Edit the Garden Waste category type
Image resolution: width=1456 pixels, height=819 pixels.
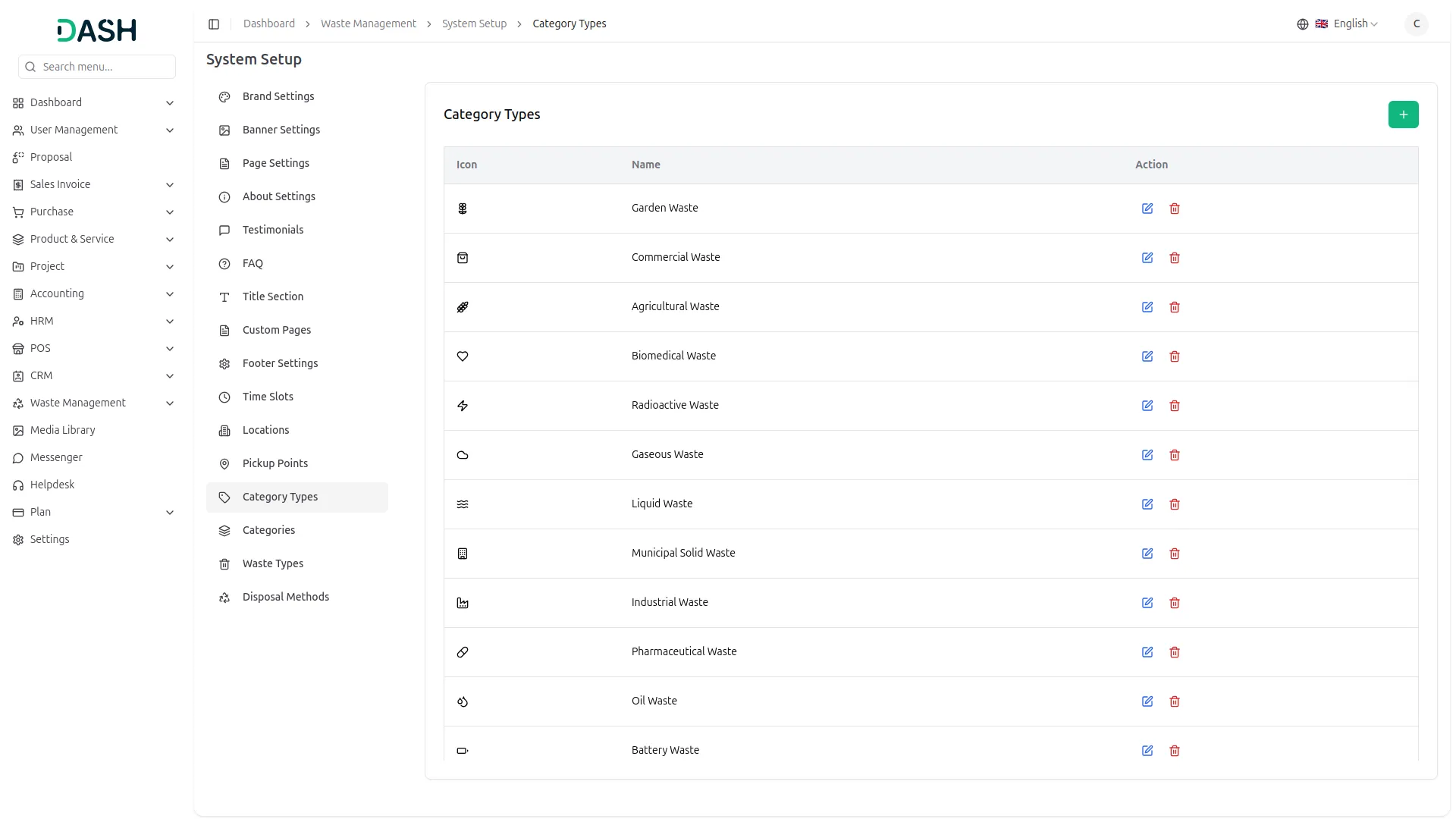1147,209
